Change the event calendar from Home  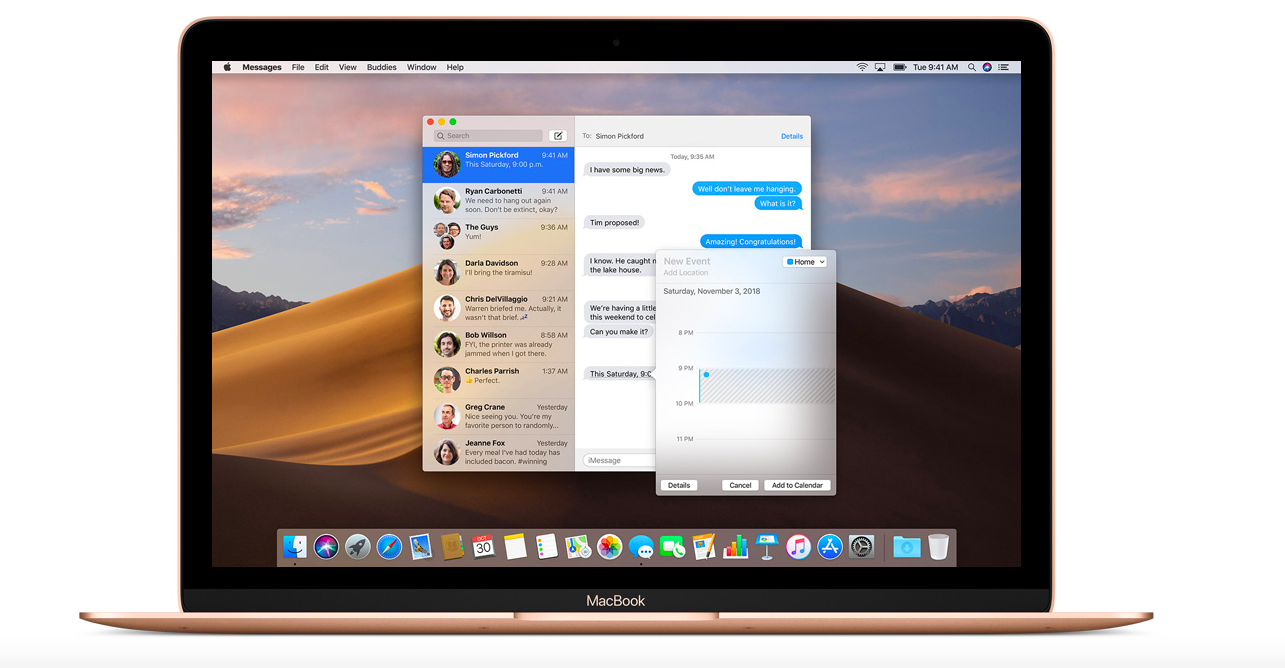tap(805, 261)
